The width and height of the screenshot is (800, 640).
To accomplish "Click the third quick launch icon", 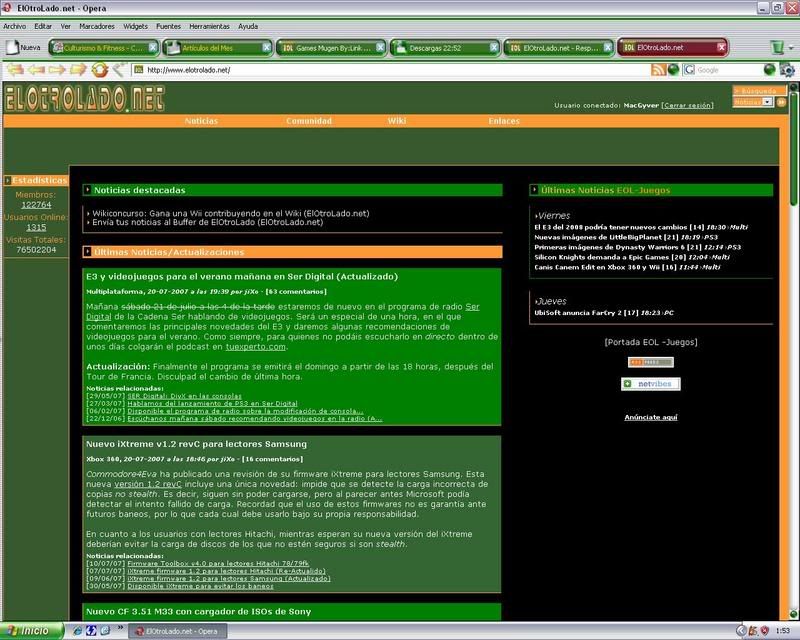I will coord(105,631).
